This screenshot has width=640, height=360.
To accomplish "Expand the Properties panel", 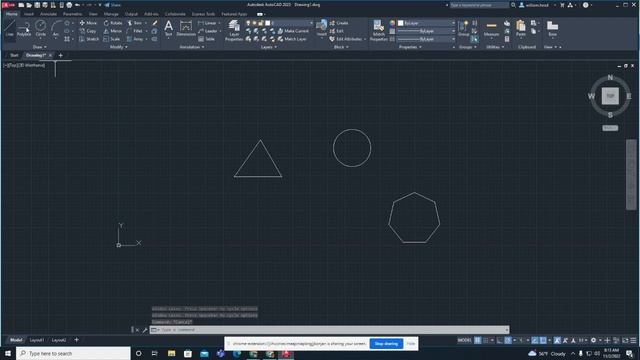I will point(410,47).
